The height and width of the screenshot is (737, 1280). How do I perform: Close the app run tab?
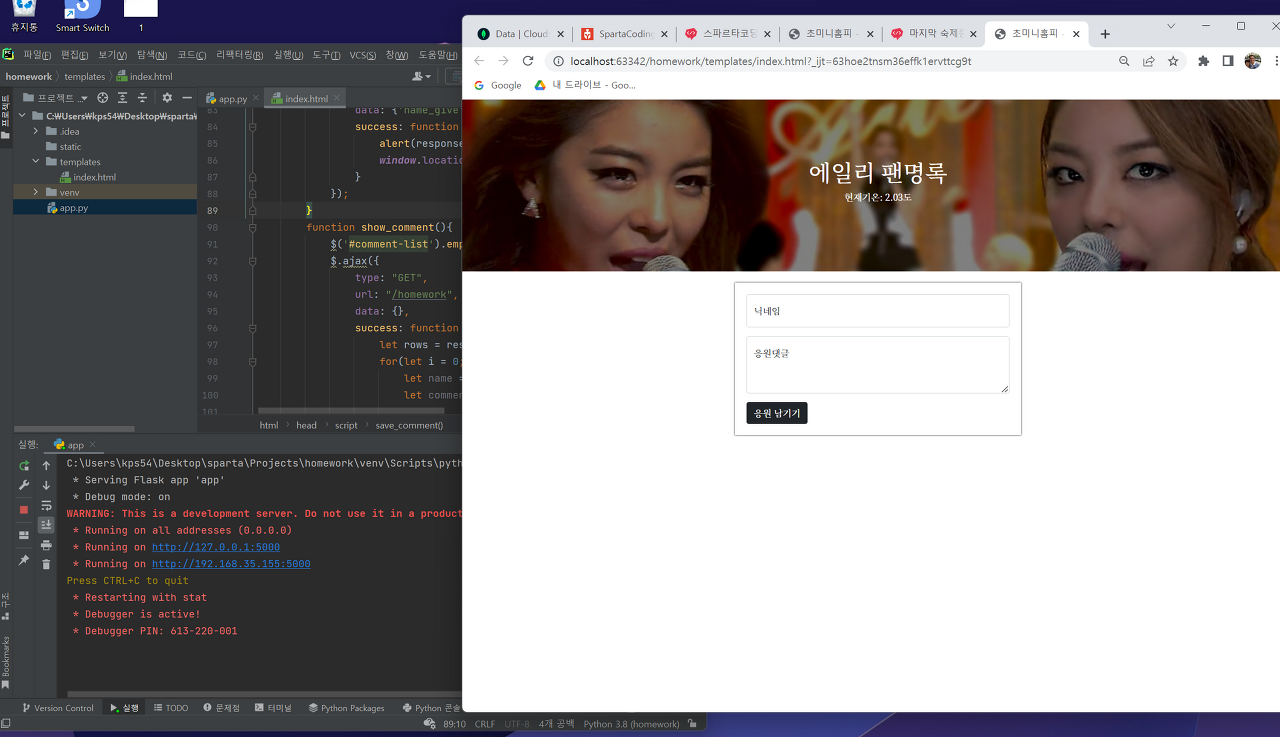(92, 445)
